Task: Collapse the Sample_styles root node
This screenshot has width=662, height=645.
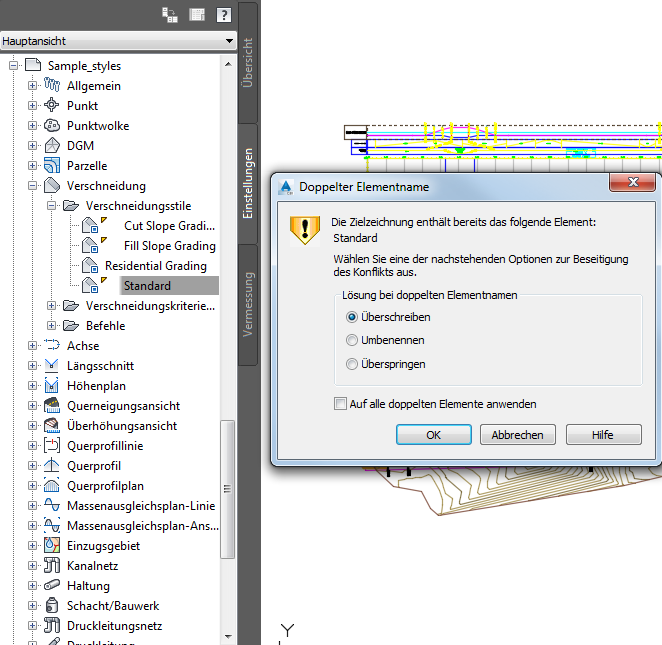Action: click(x=14, y=65)
